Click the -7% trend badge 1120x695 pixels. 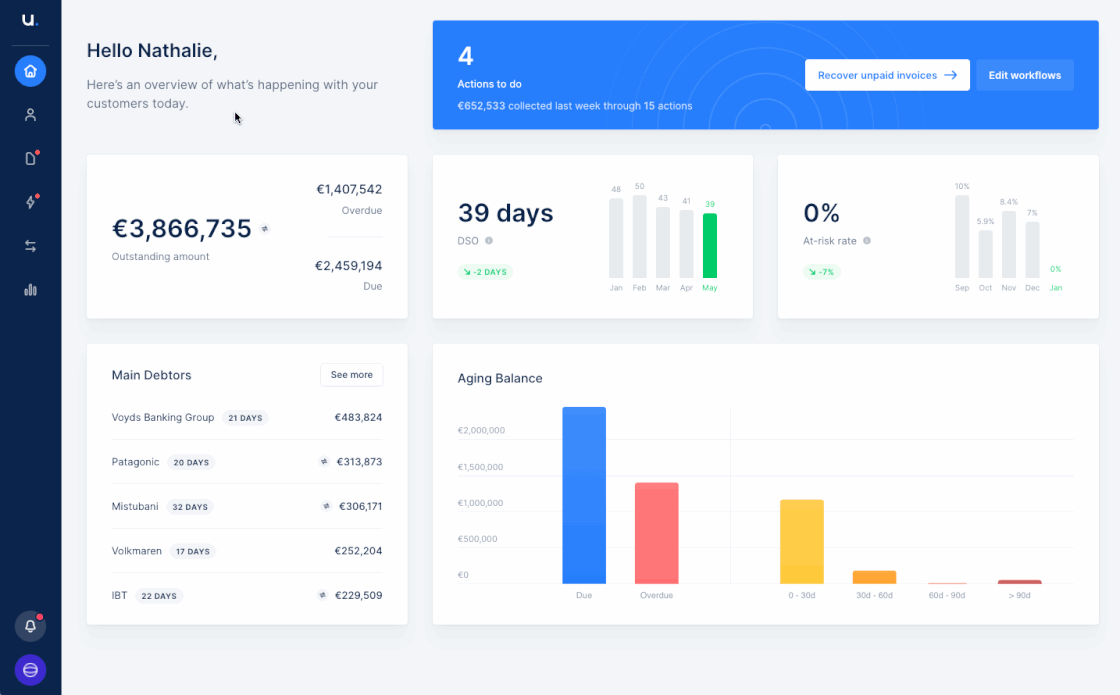tap(821, 272)
